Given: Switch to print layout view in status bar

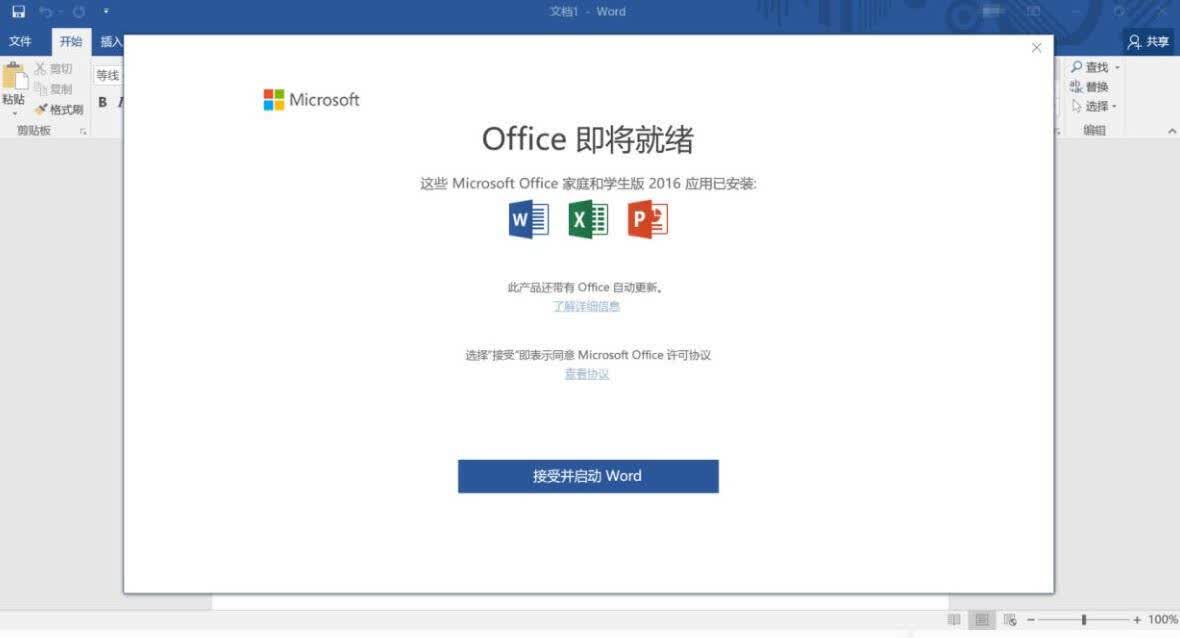Looking at the screenshot, I should tap(981, 619).
